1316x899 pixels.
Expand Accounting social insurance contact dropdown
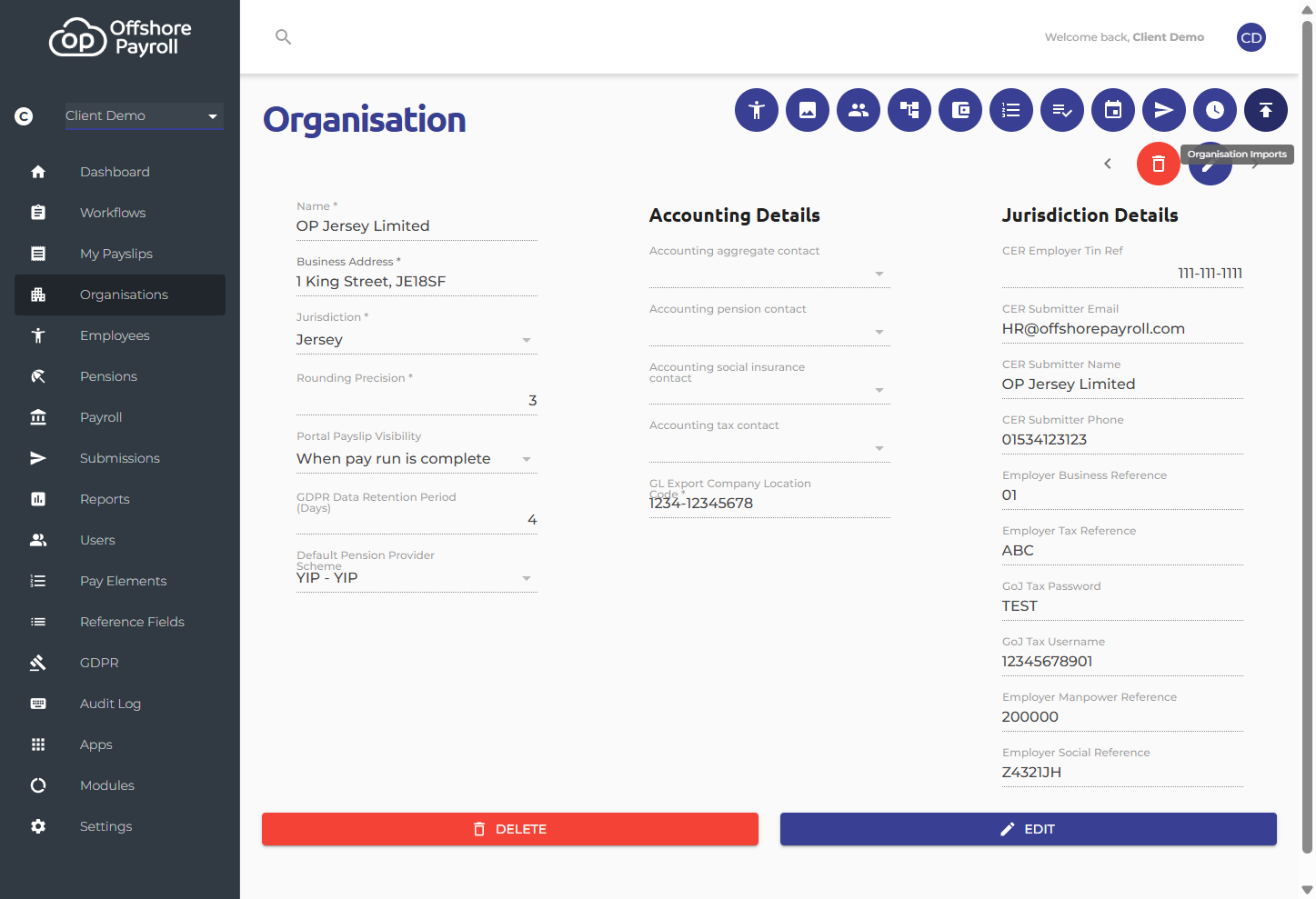tap(769, 390)
